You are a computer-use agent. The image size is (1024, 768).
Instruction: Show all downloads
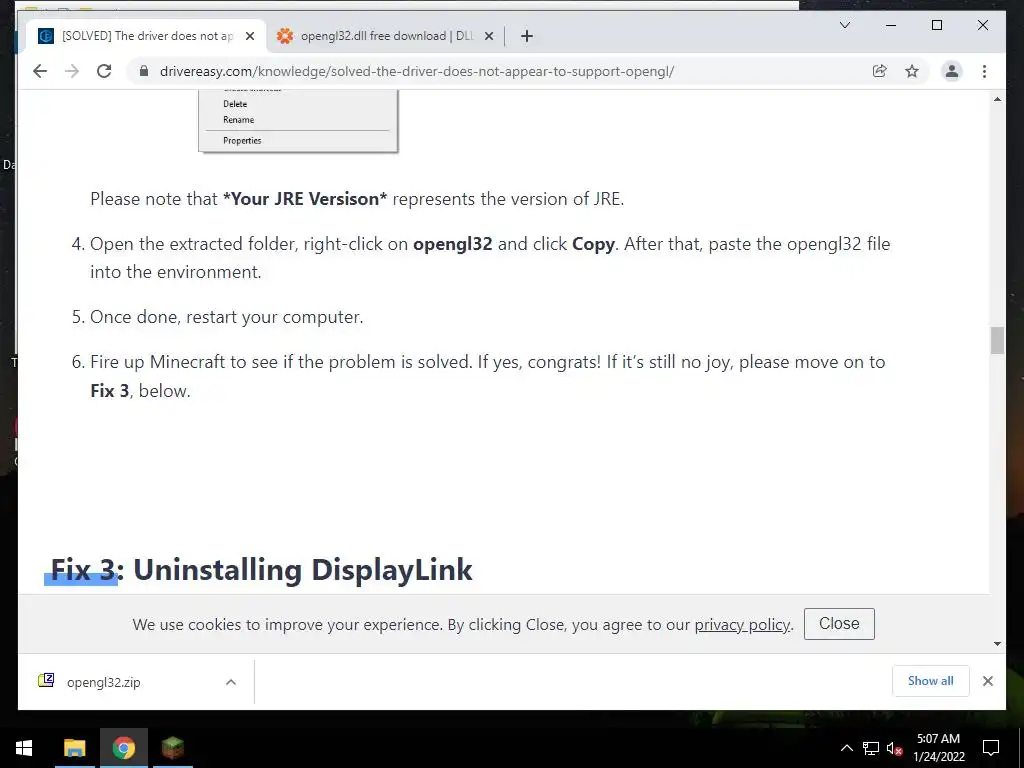(931, 681)
